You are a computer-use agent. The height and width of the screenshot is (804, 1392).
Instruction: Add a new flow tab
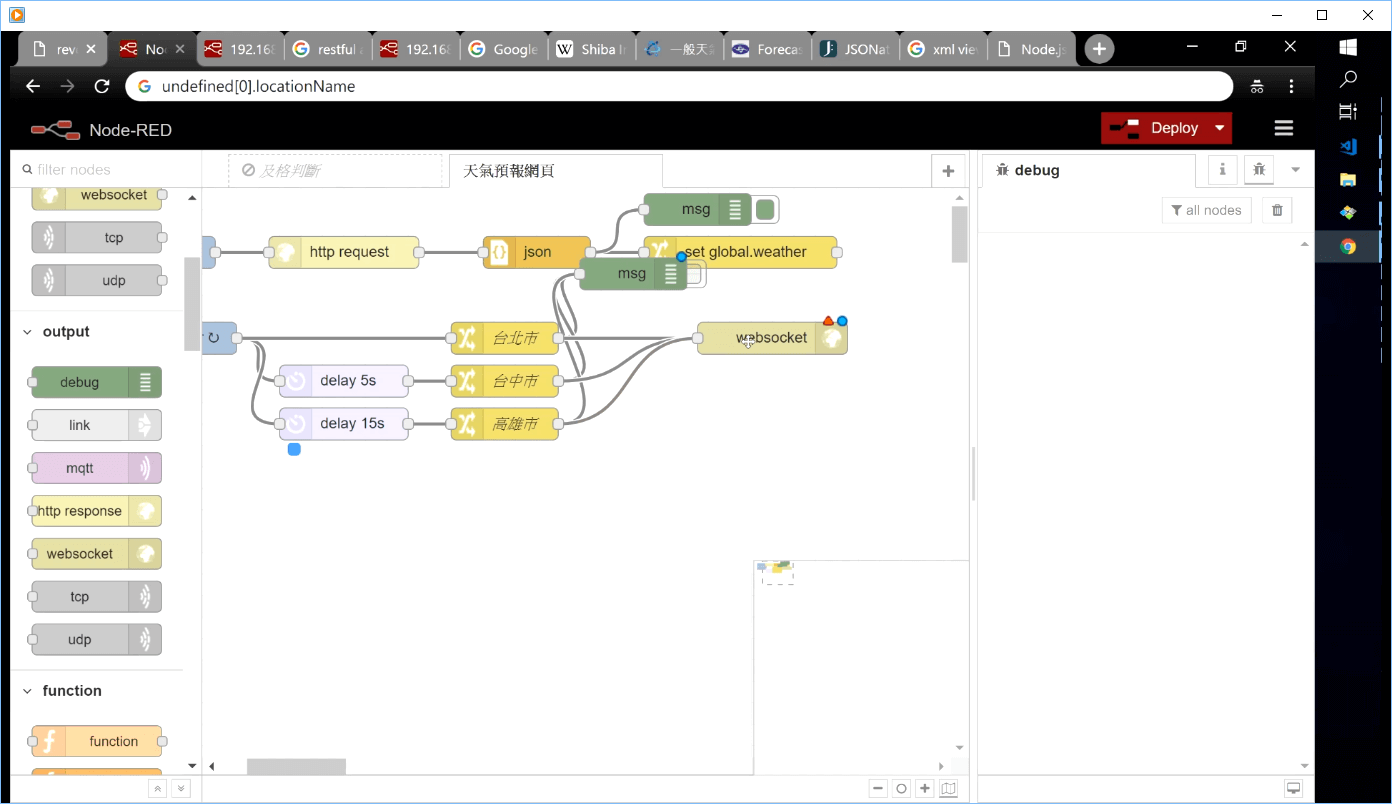tap(948, 171)
